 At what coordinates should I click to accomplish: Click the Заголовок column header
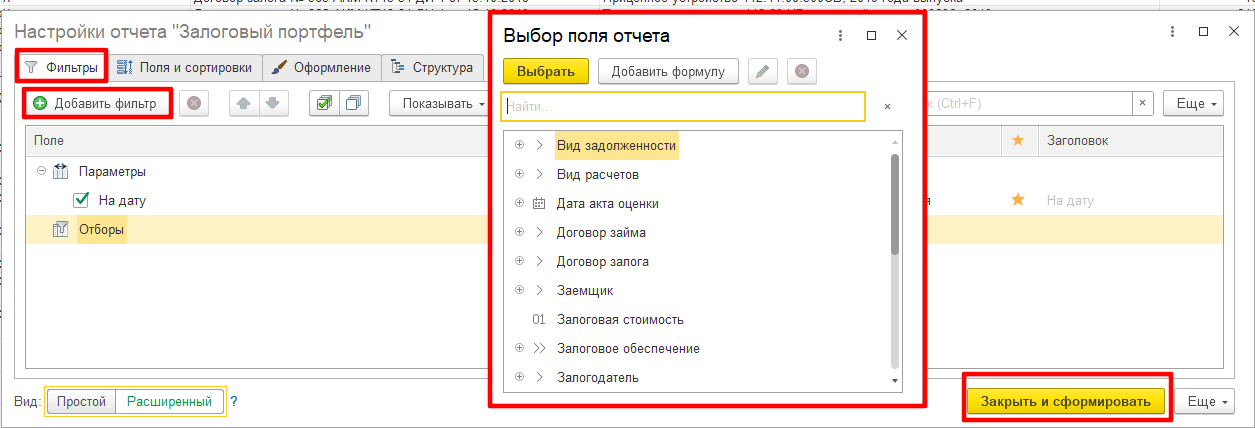coord(1077,141)
